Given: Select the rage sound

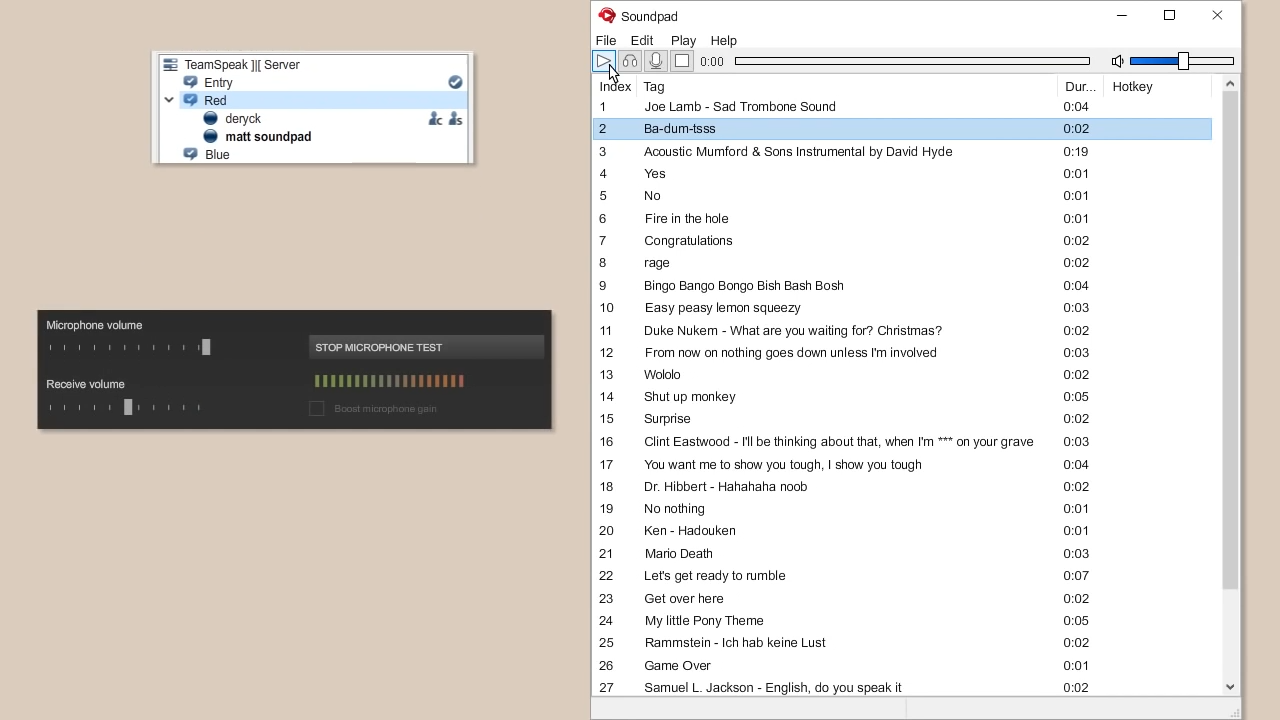Looking at the screenshot, I should pos(902,263).
